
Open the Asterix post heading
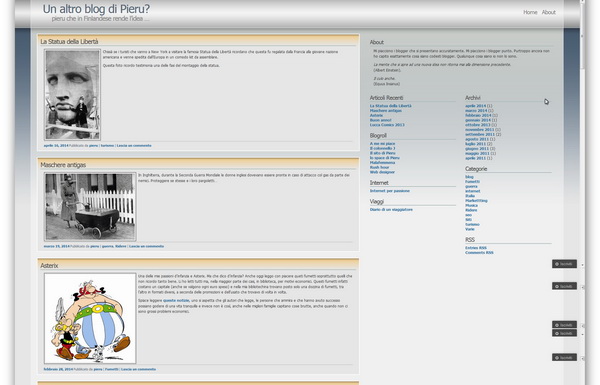[x=49, y=265]
